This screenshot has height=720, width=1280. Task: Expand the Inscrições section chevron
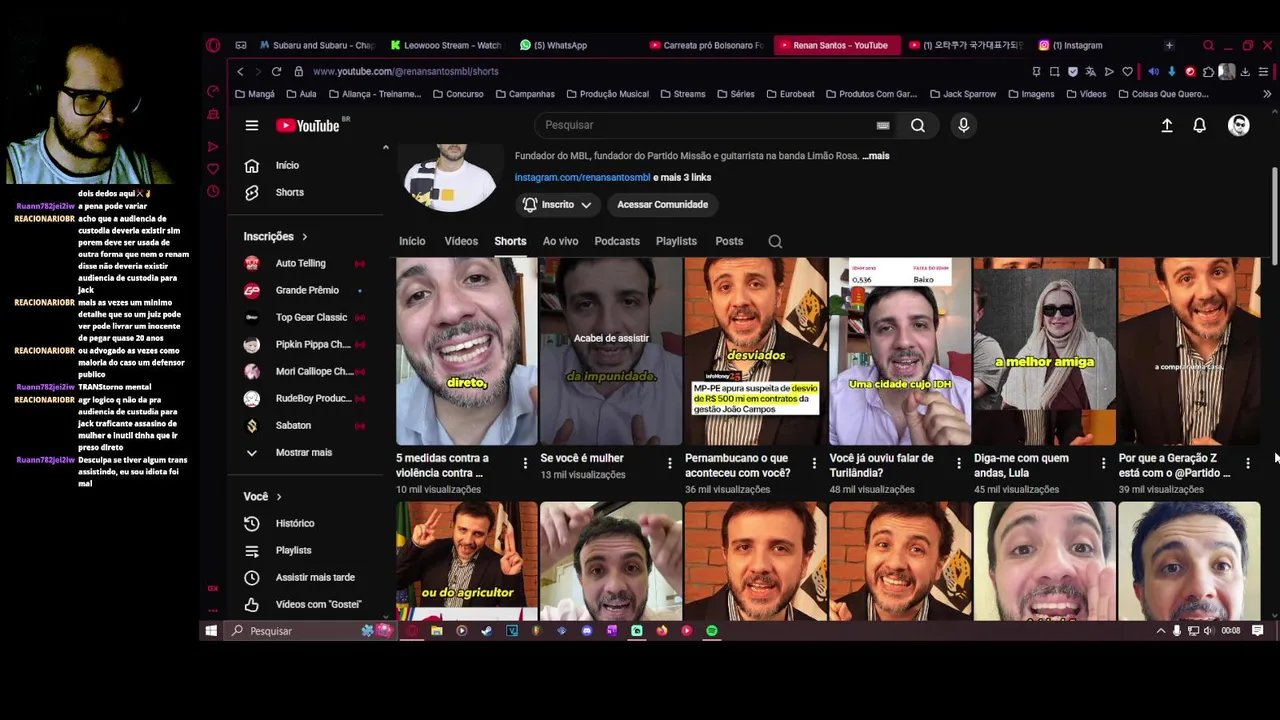click(x=304, y=237)
